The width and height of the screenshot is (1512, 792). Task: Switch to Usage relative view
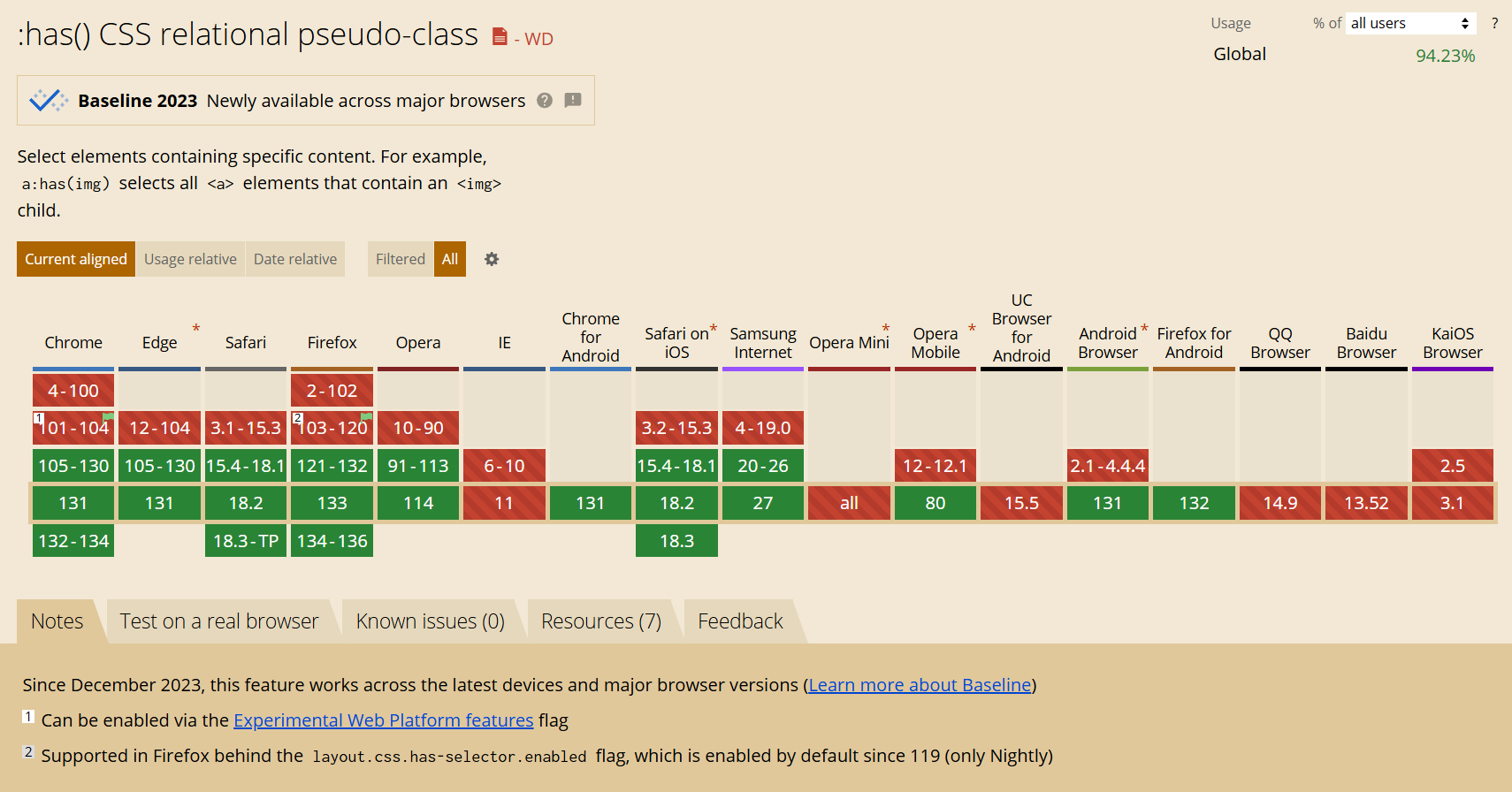point(189,259)
